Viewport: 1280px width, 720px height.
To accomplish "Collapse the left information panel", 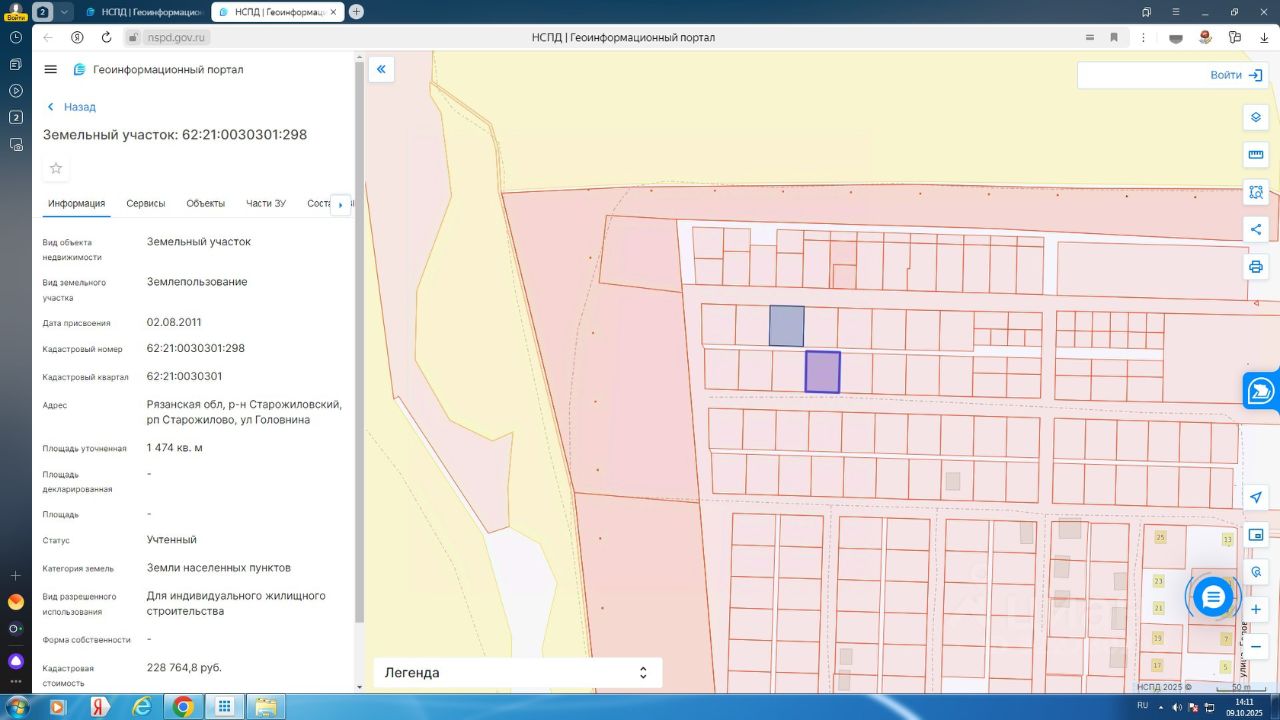I will [380, 69].
